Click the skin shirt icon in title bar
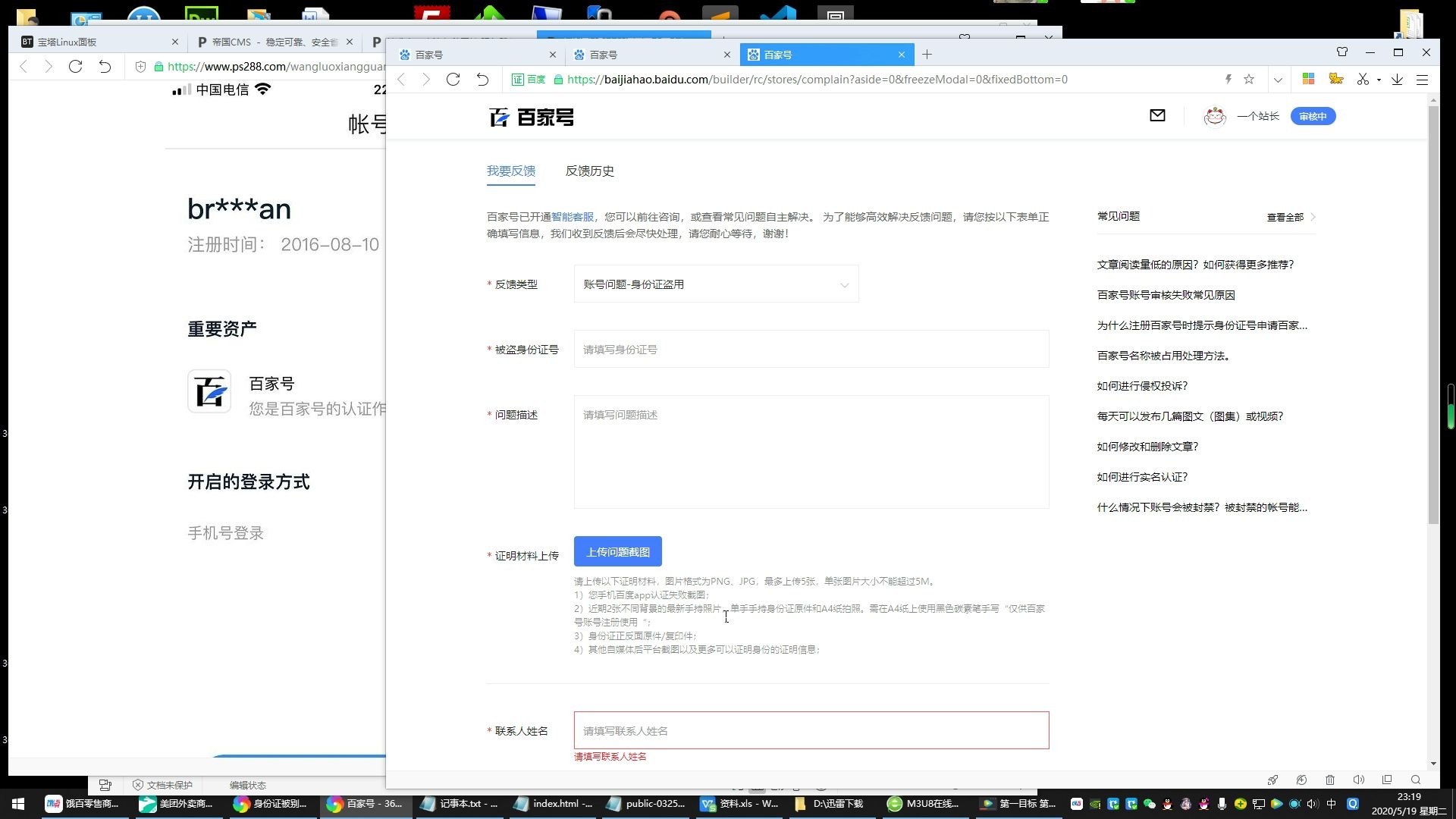The image size is (1456, 819). click(1342, 52)
